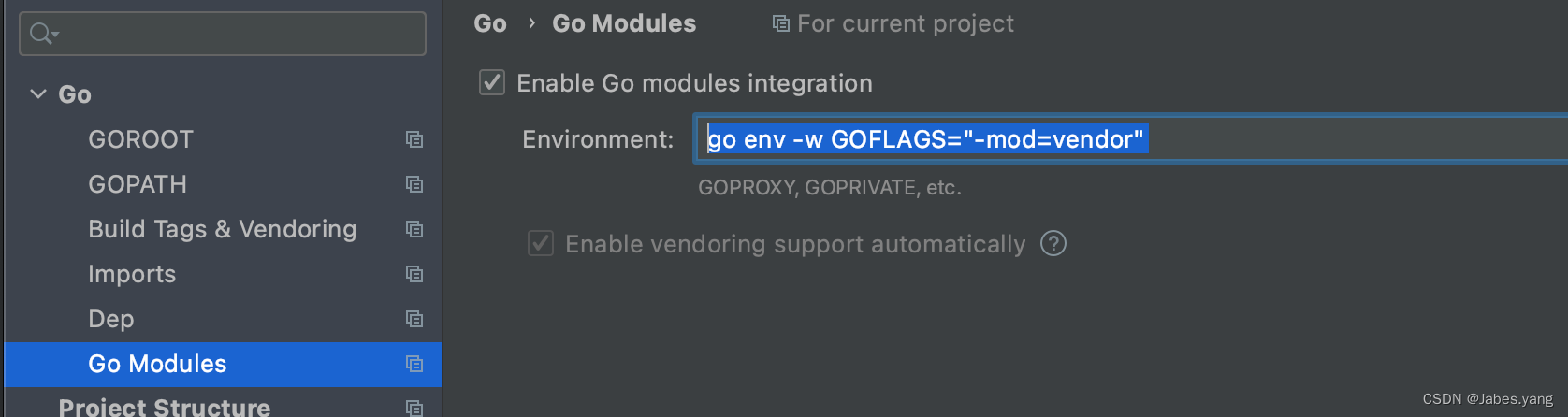Click the Environment text field
Viewport: 1568px width, 417px height.
(x=1130, y=139)
